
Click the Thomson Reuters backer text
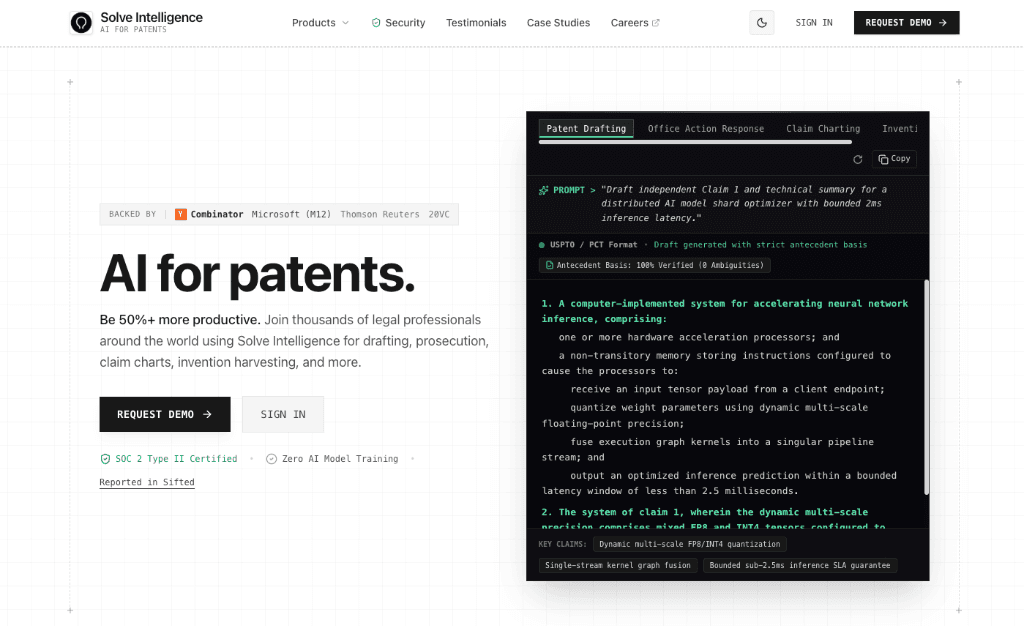380,214
